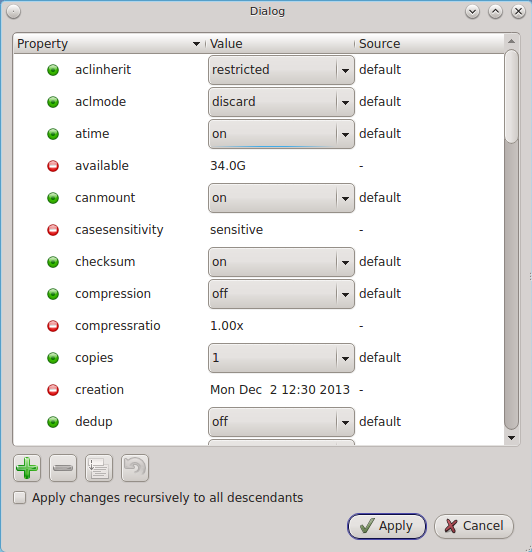Click the green status dot beside aclinherit
Image resolution: width=532 pixels, height=552 pixels.
[x=53, y=70]
